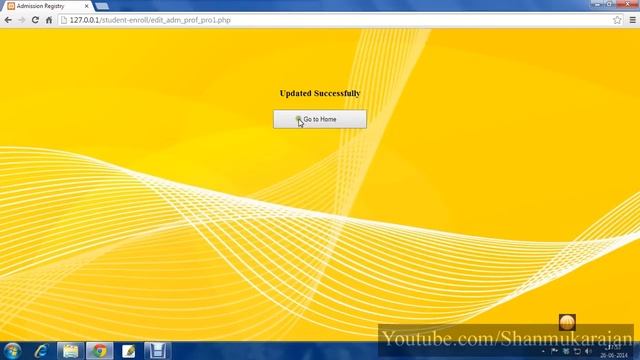Open the Chrome menu hamburger icon
The width and height of the screenshot is (640, 360).
click(x=633, y=20)
